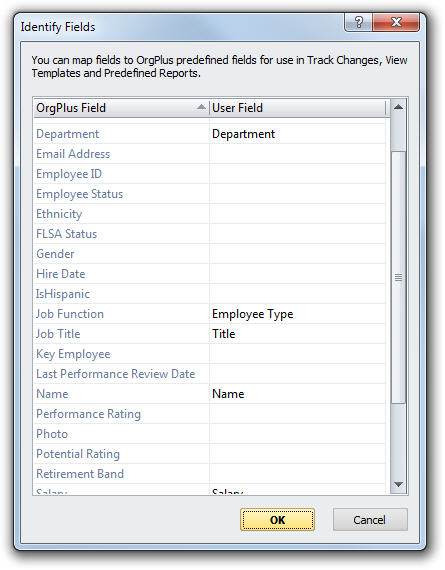Select the Hire Date row
The width and height of the screenshot is (445, 570).
(x=209, y=274)
